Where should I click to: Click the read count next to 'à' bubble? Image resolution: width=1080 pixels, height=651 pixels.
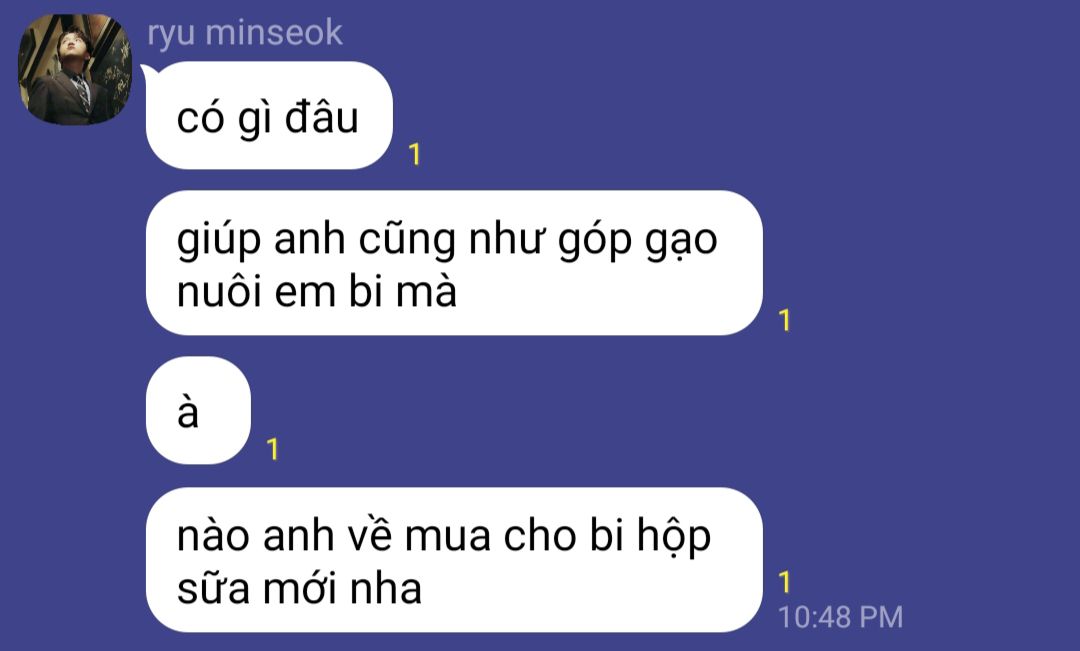pyautogui.click(x=273, y=449)
